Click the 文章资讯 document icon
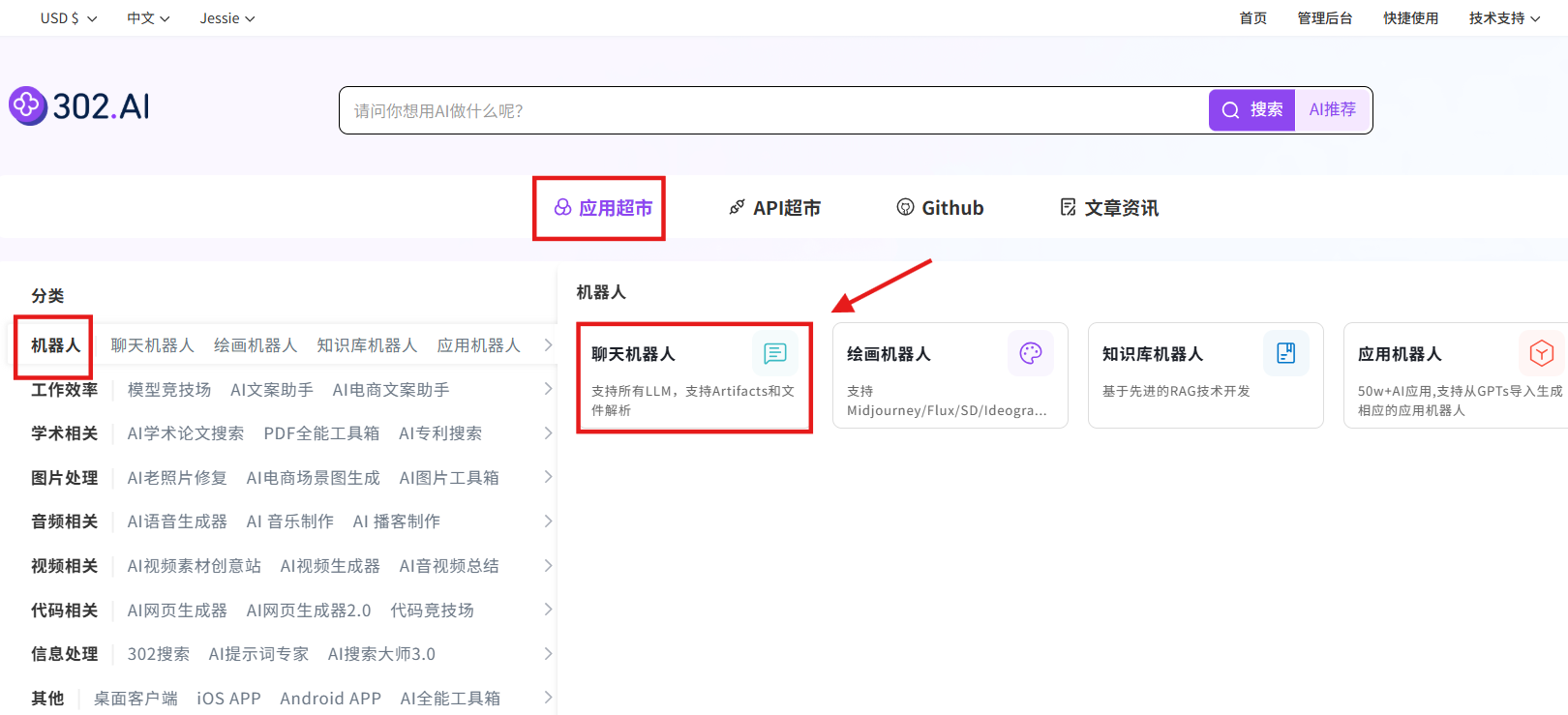 tap(1068, 207)
